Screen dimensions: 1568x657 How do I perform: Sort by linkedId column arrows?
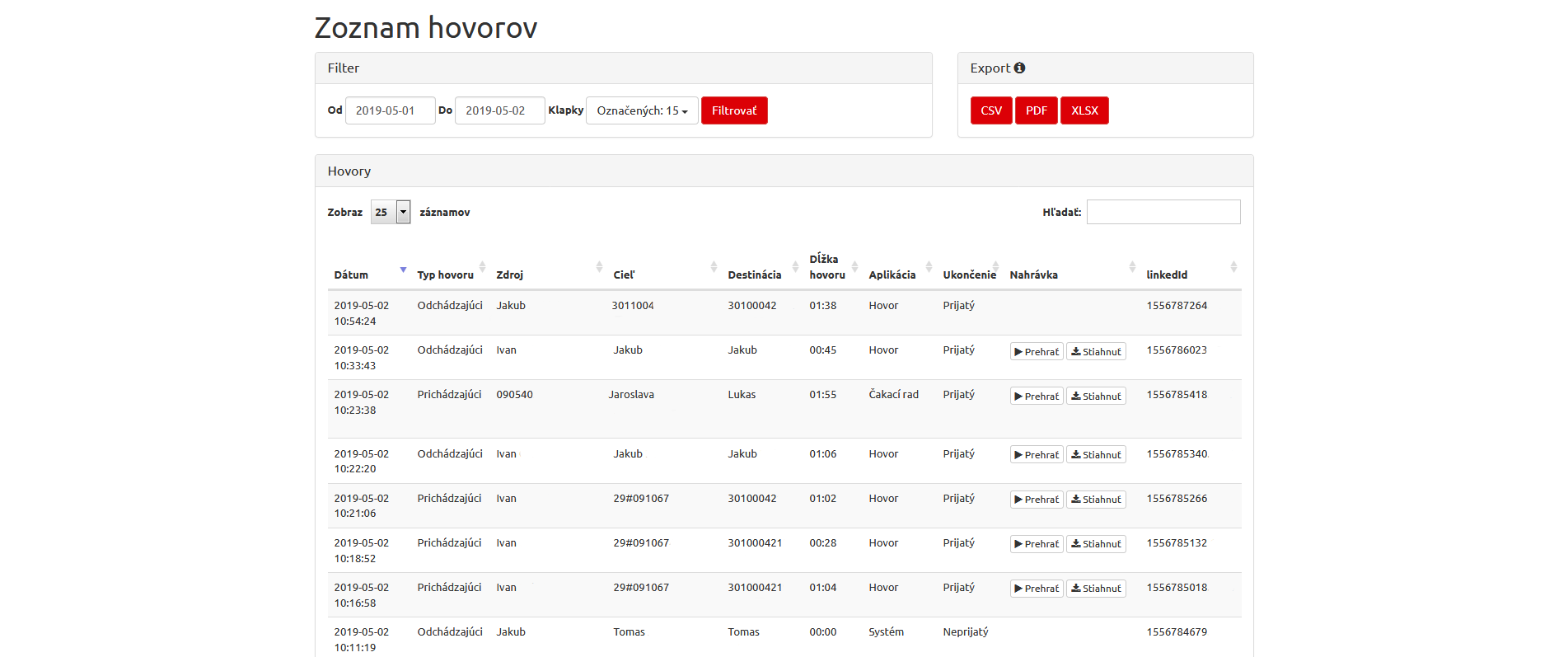click(x=1233, y=267)
